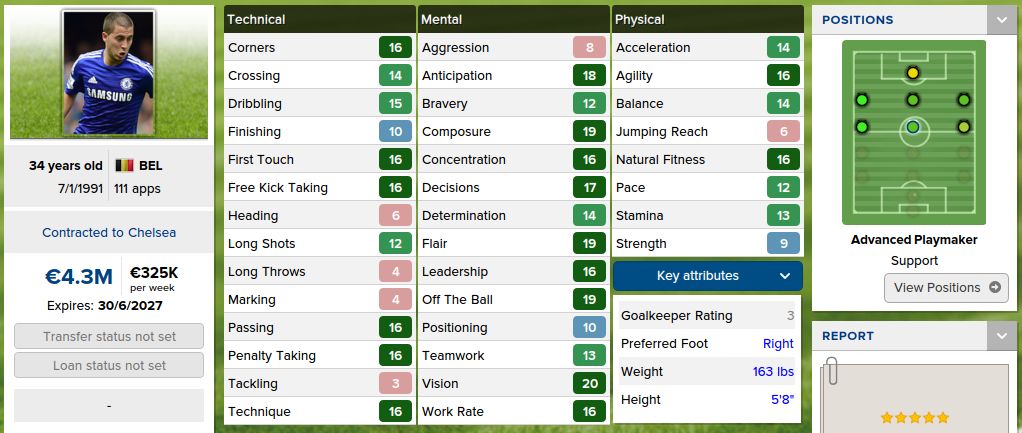The image size is (1022, 433).
Task: Click the central midfielder position dot
Action: [912, 127]
